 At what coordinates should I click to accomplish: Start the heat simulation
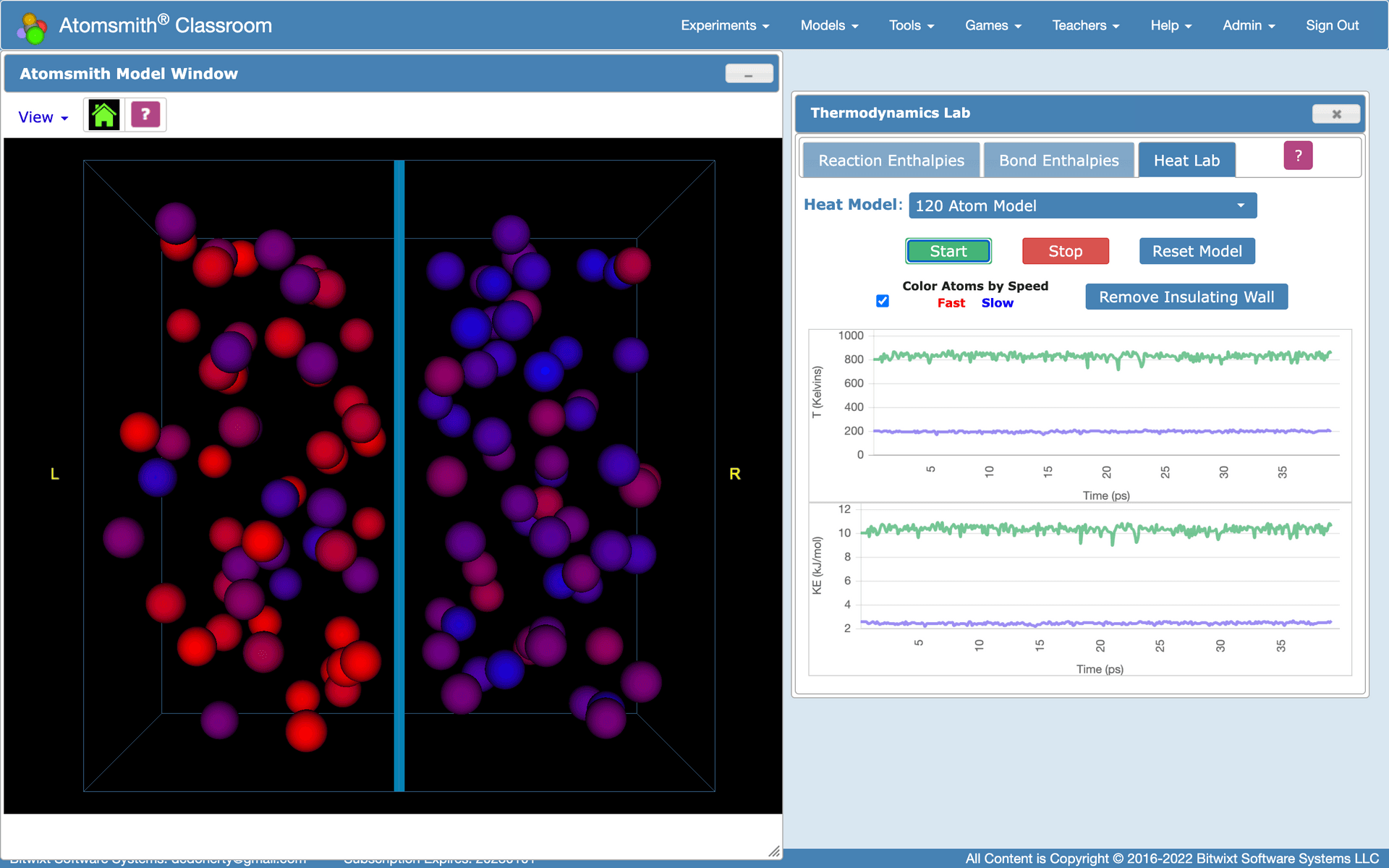pos(948,251)
